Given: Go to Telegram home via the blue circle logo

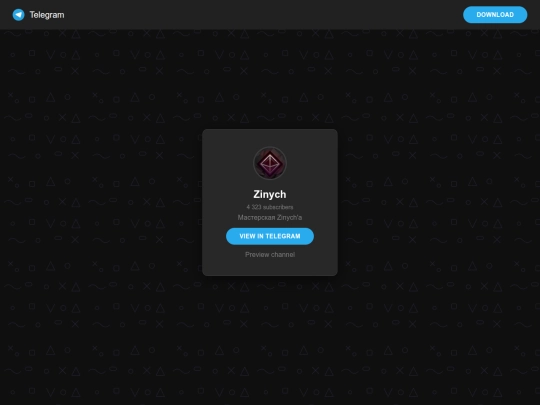Looking at the screenshot, I should 19,15.
